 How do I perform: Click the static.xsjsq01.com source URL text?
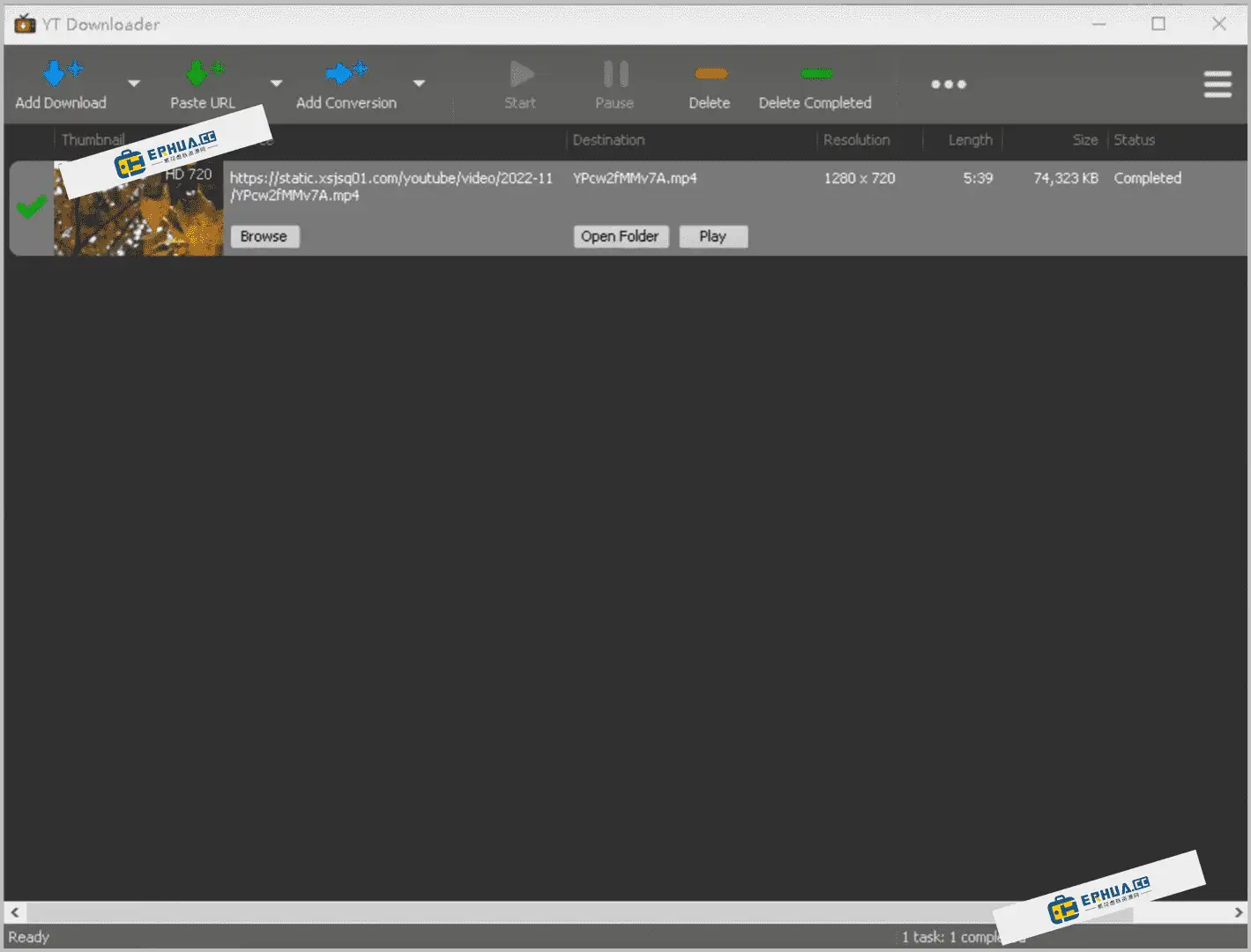pos(391,187)
